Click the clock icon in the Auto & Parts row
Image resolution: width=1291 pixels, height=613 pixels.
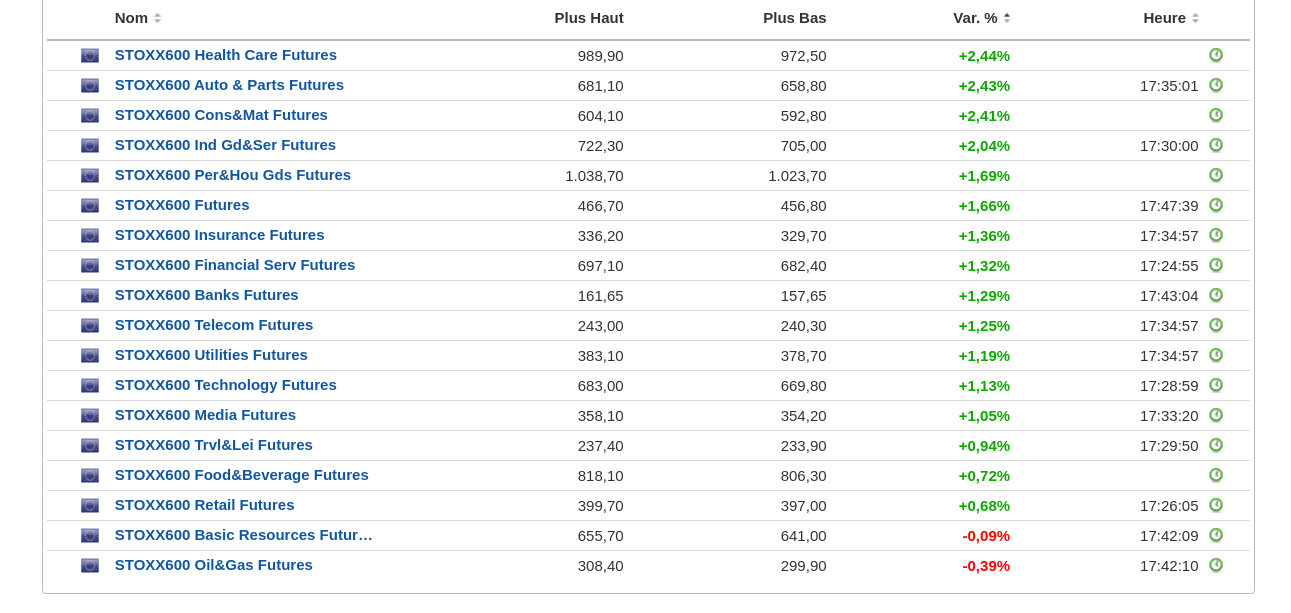[1216, 85]
